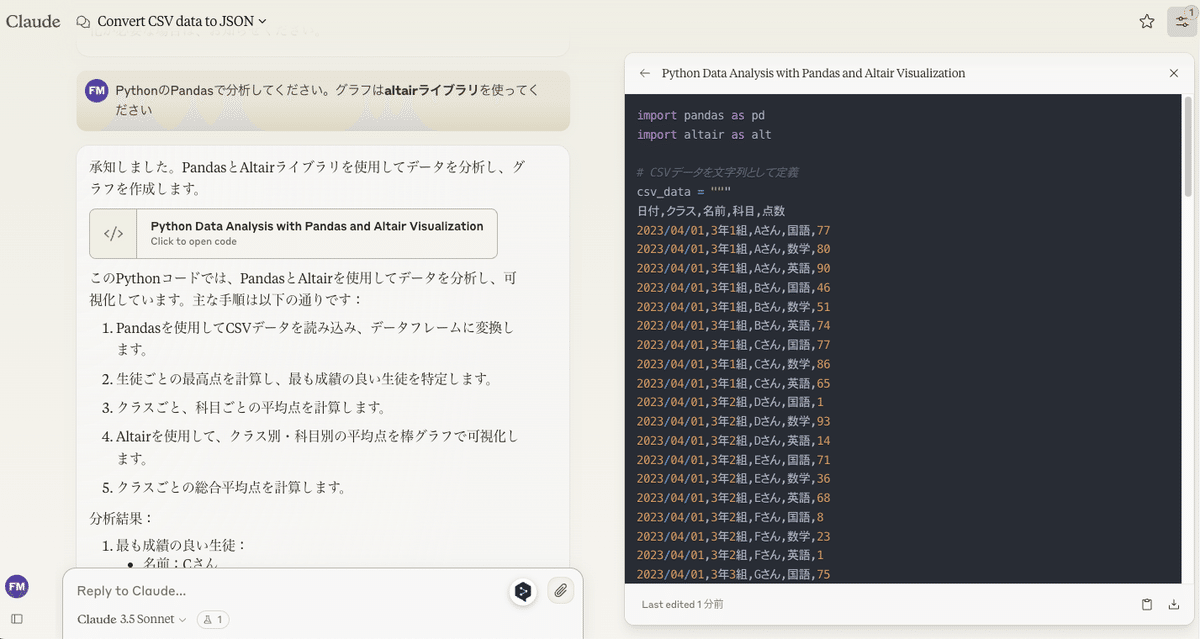Click the code row 'Aさん,国語,77'
The image size is (1200, 639).
pos(734,230)
